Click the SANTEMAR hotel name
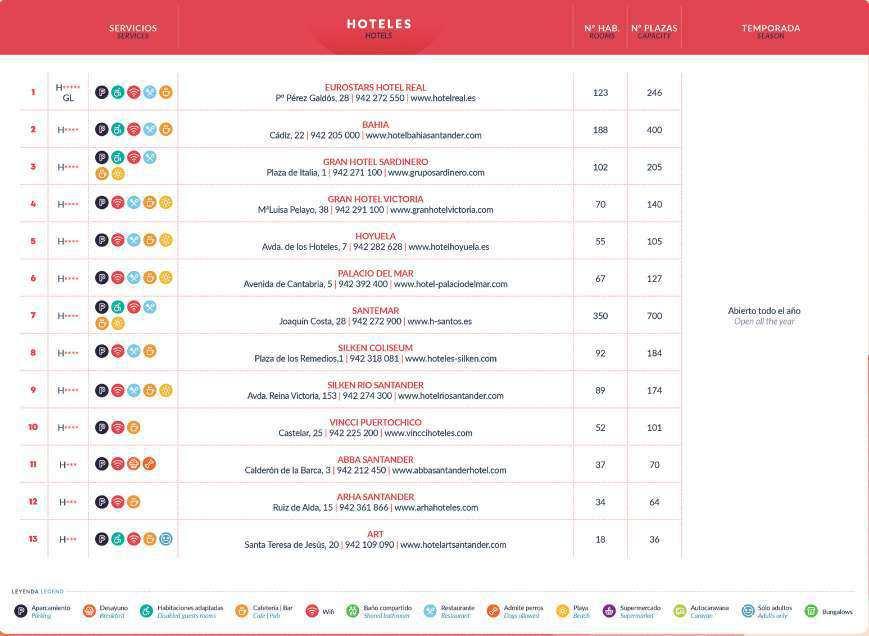This screenshot has height=636, width=869. (x=376, y=310)
